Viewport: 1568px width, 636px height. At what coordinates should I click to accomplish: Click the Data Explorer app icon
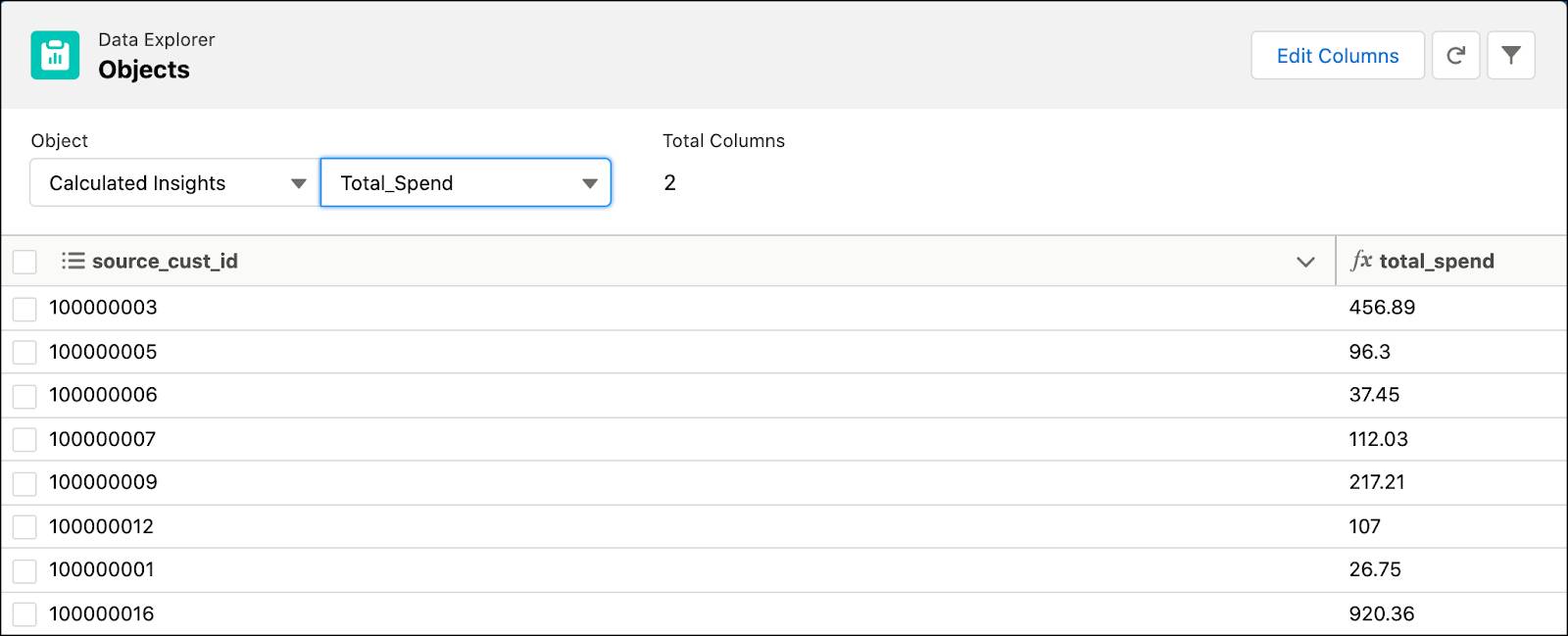click(x=55, y=55)
